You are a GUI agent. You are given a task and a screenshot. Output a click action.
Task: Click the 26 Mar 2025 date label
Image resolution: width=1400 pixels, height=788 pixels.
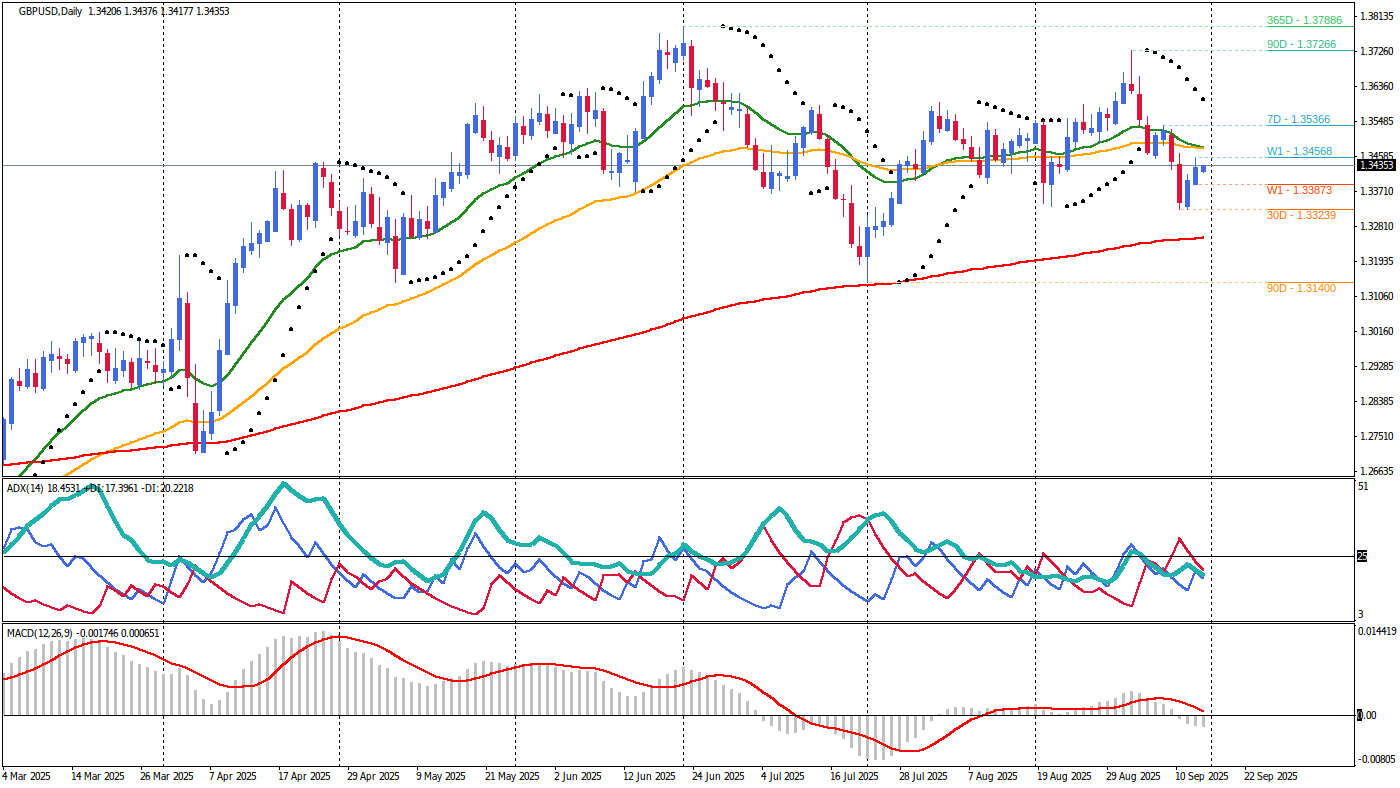[167, 776]
